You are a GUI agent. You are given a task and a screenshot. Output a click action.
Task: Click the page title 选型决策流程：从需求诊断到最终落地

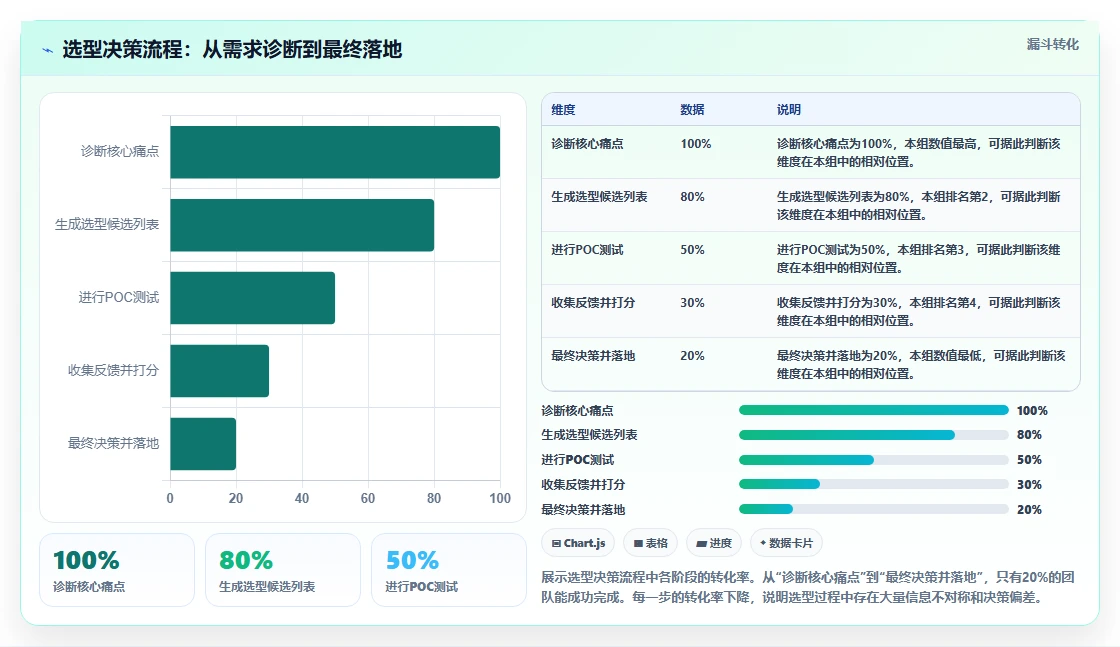click(x=232, y=49)
